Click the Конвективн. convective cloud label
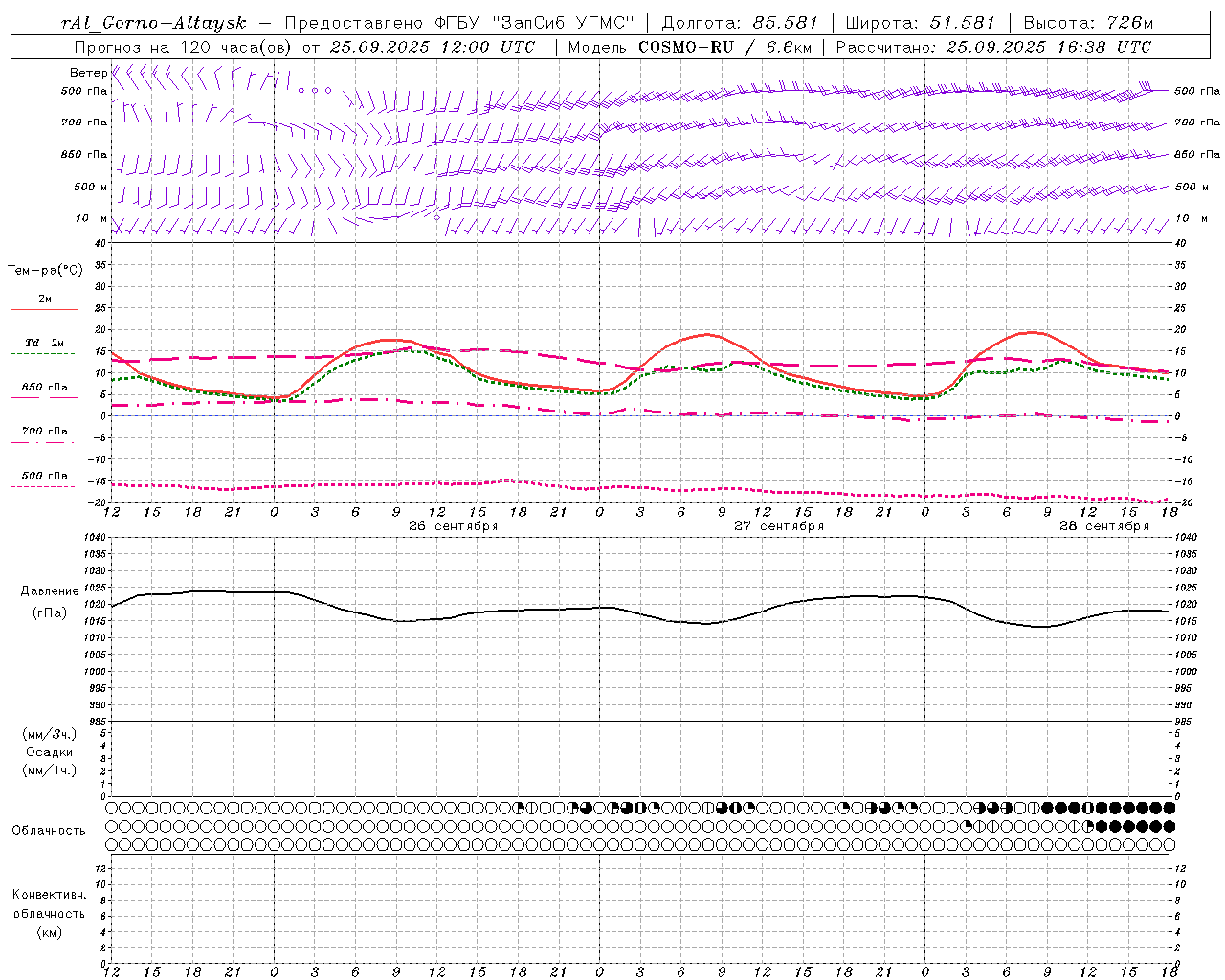Screen dimensions: 1225x980 point(49,895)
